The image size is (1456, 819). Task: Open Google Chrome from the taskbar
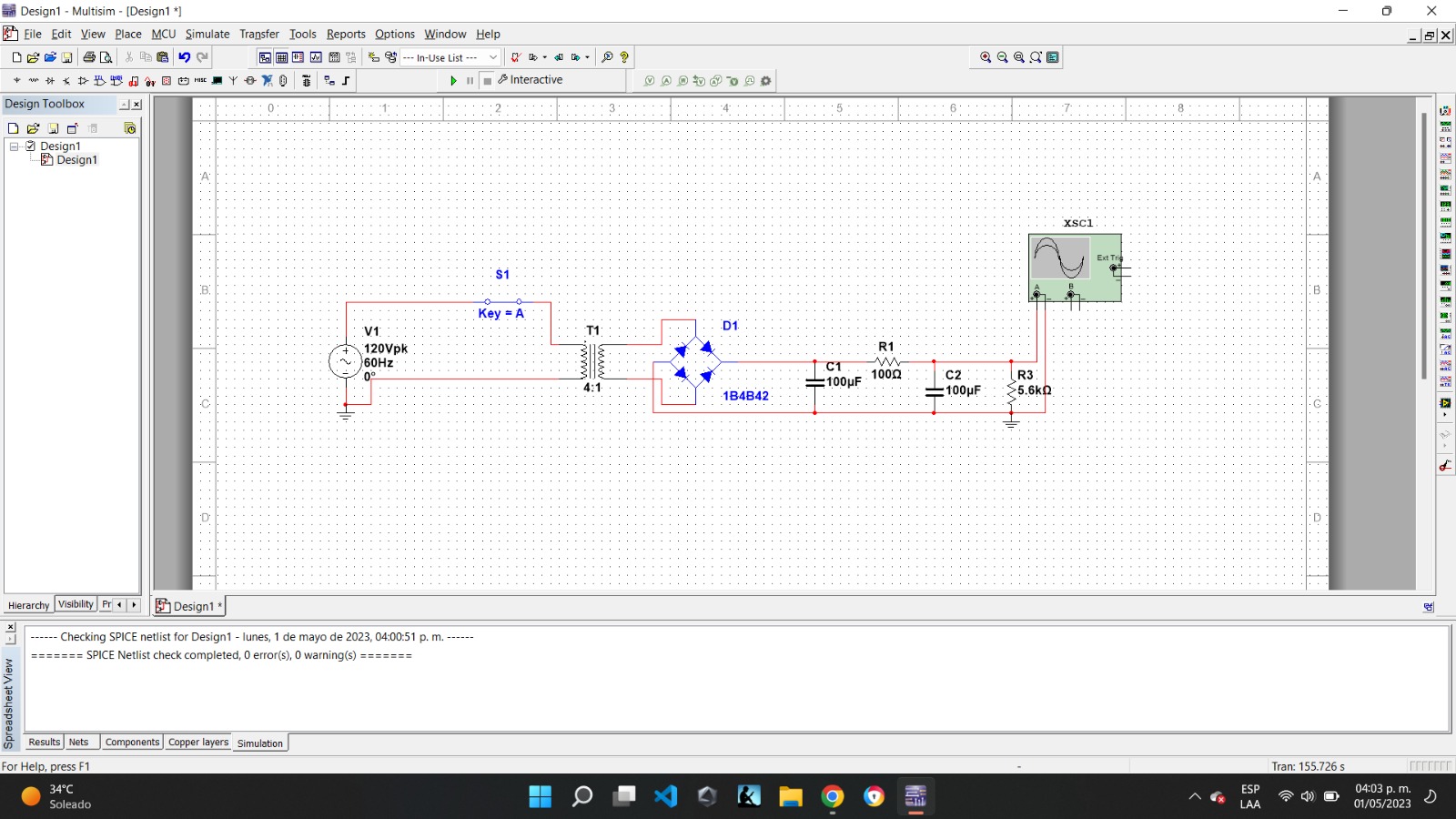point(832,797)
